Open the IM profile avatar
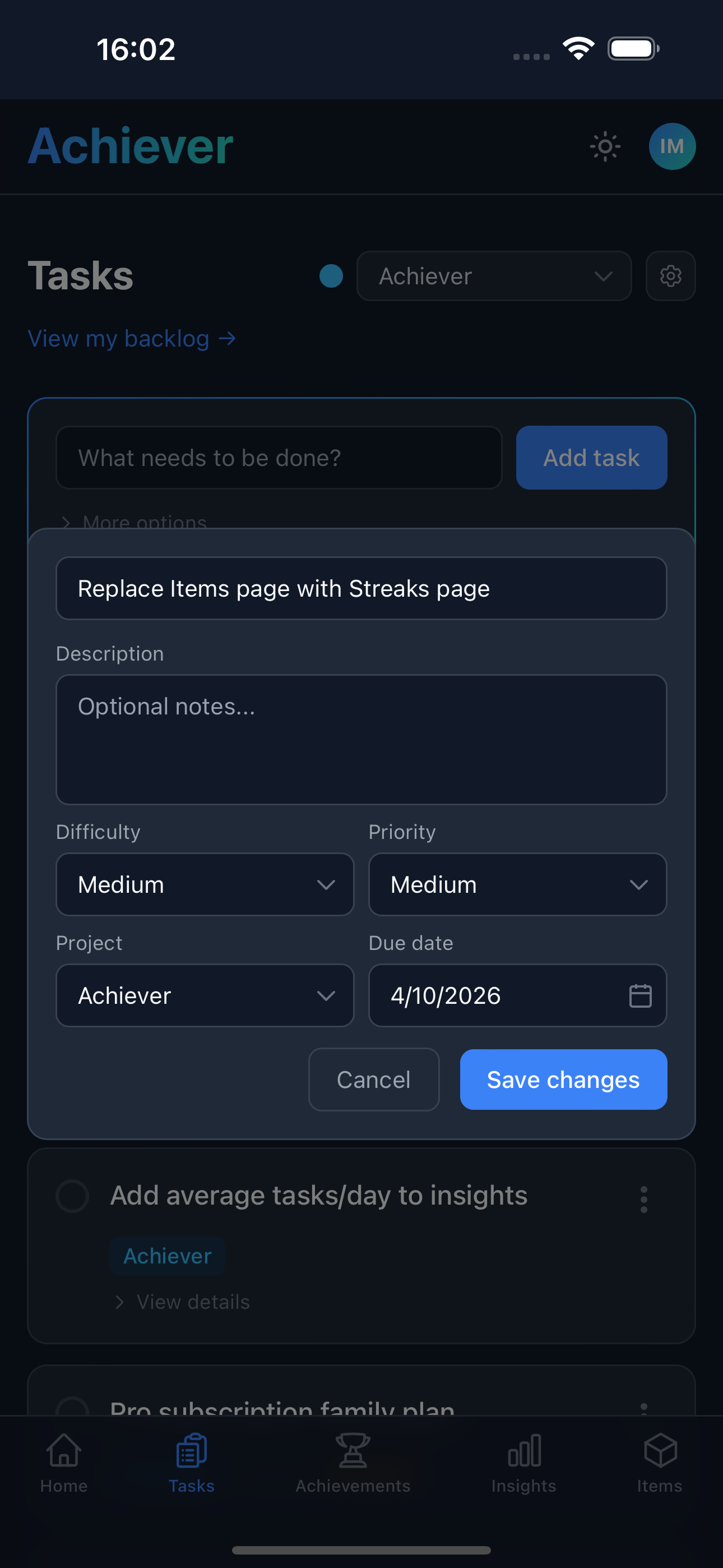The height and width of the screenshot is (1568, 723). (672, 146)
